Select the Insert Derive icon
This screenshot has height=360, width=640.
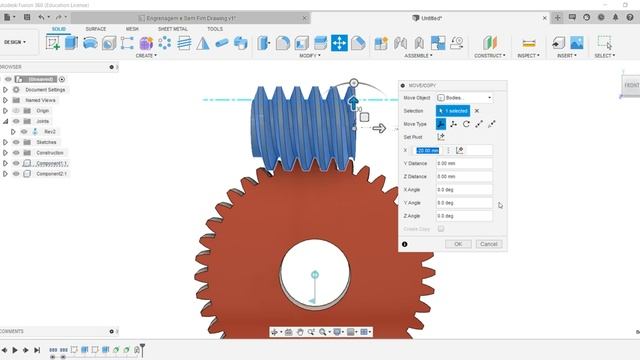coord(558,43)
